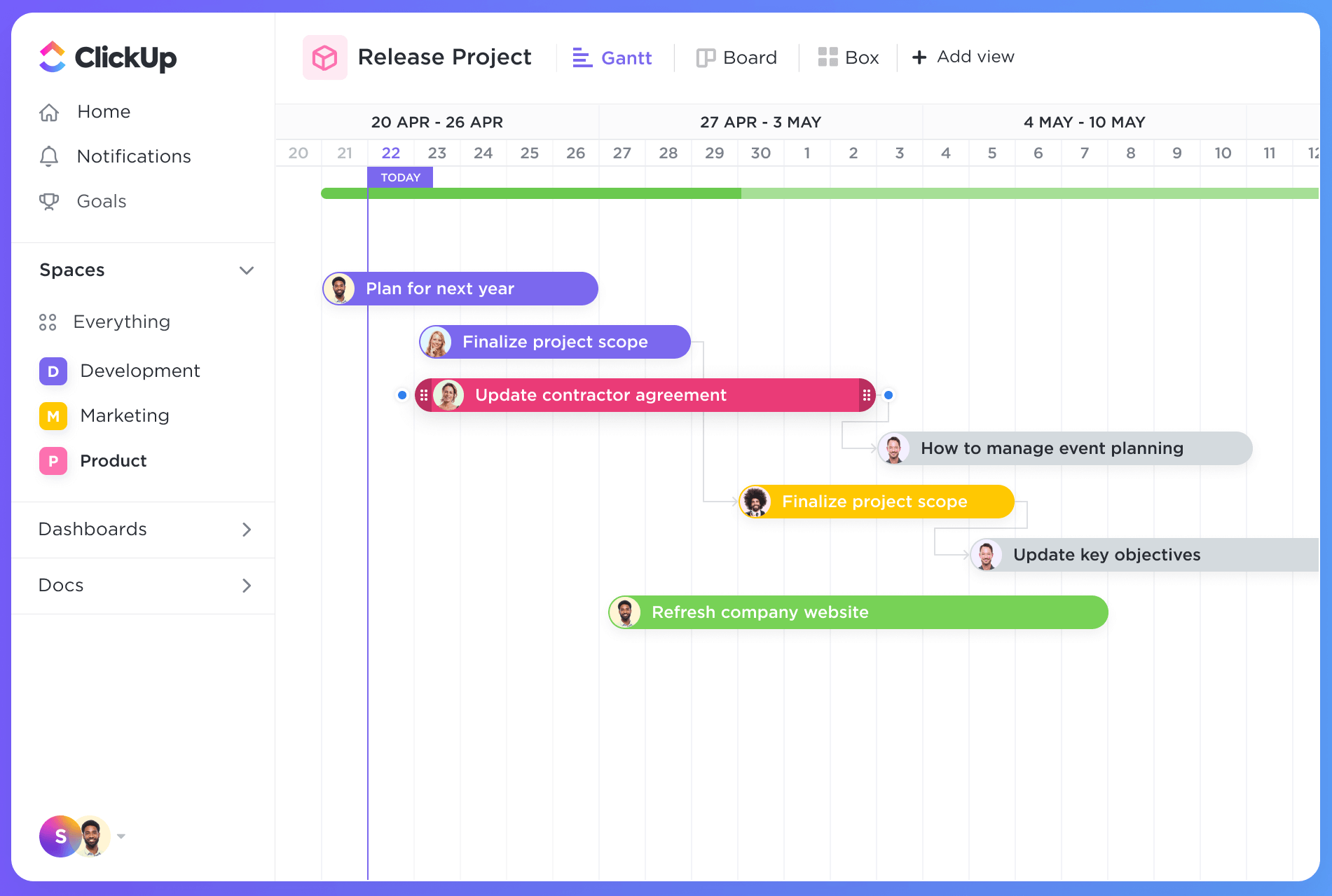Click the green project progress bar
This screenshot has width=1332, height=896.
631,191
